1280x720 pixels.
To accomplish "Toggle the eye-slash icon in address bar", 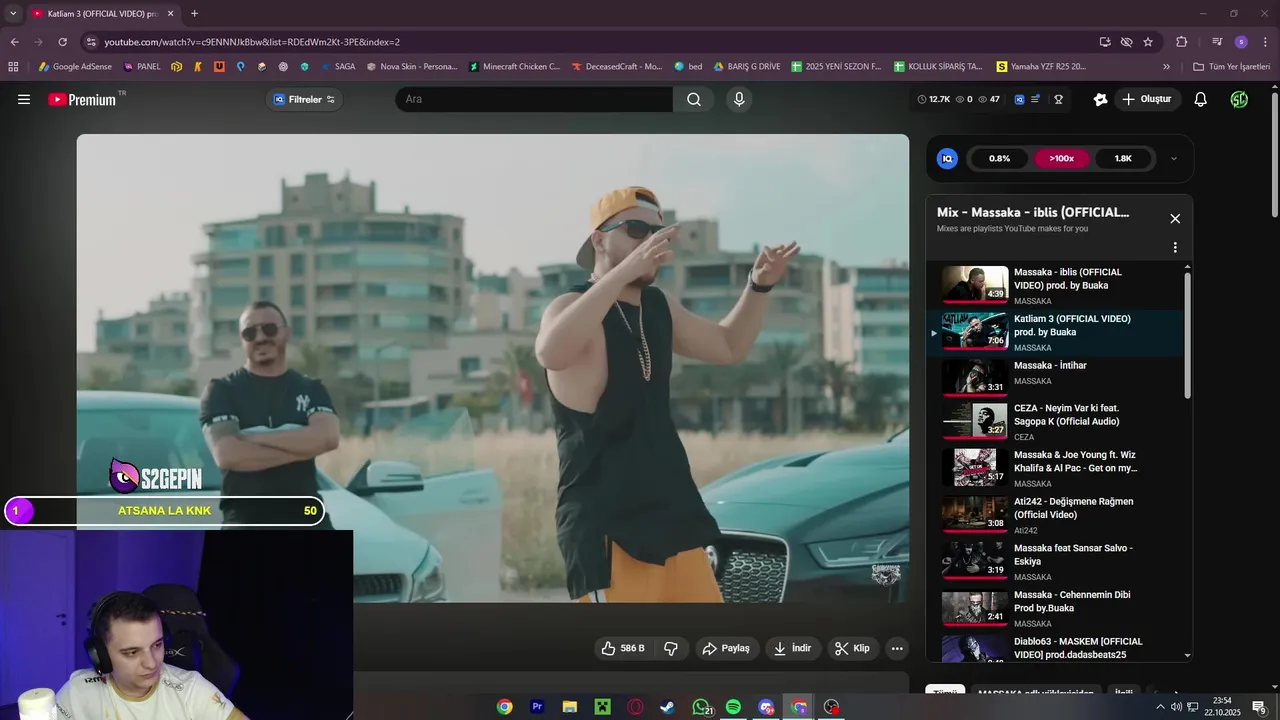I will click(1126, 42).
